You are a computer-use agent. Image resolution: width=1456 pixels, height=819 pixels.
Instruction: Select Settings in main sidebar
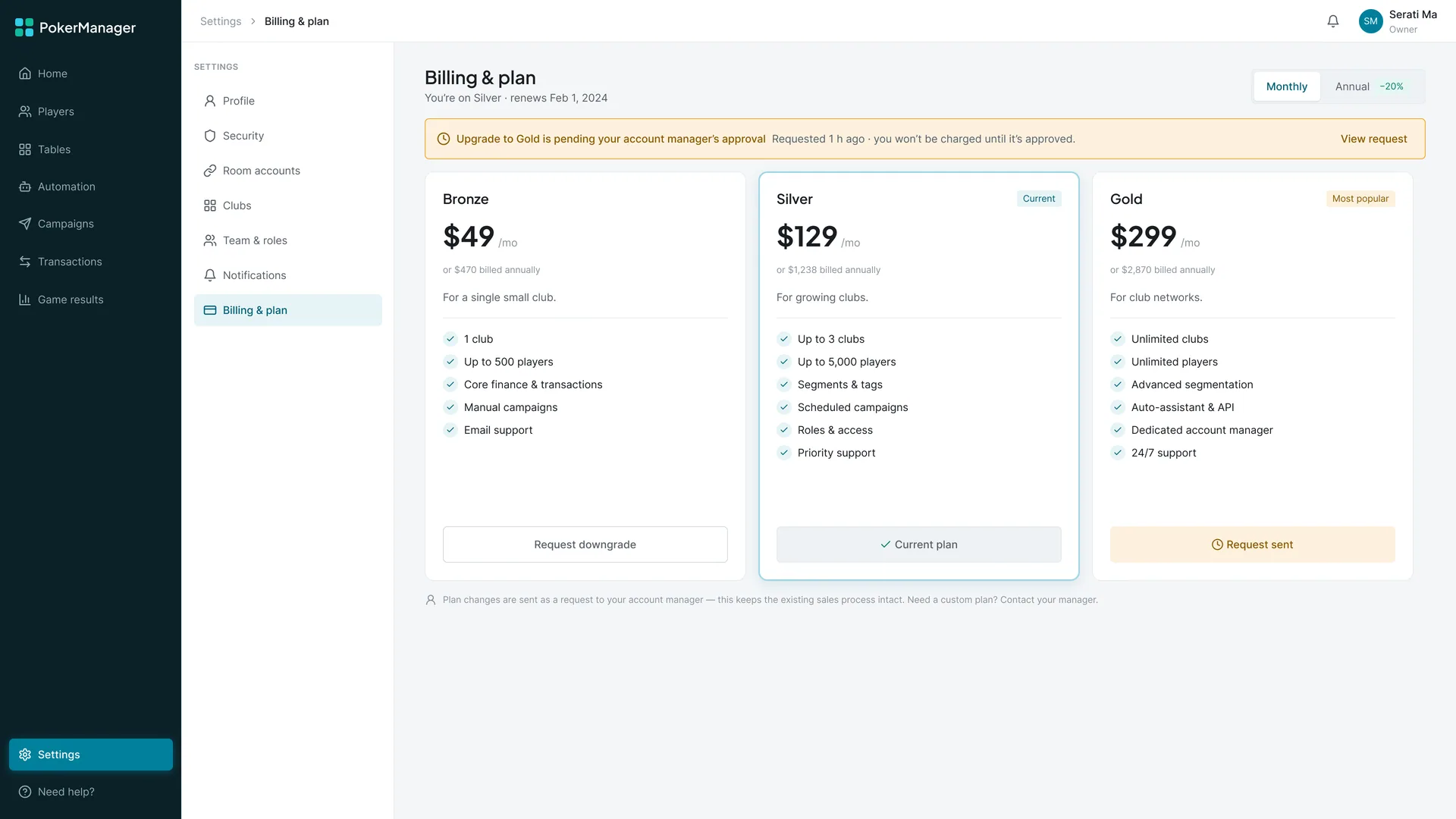coord(91,755)
